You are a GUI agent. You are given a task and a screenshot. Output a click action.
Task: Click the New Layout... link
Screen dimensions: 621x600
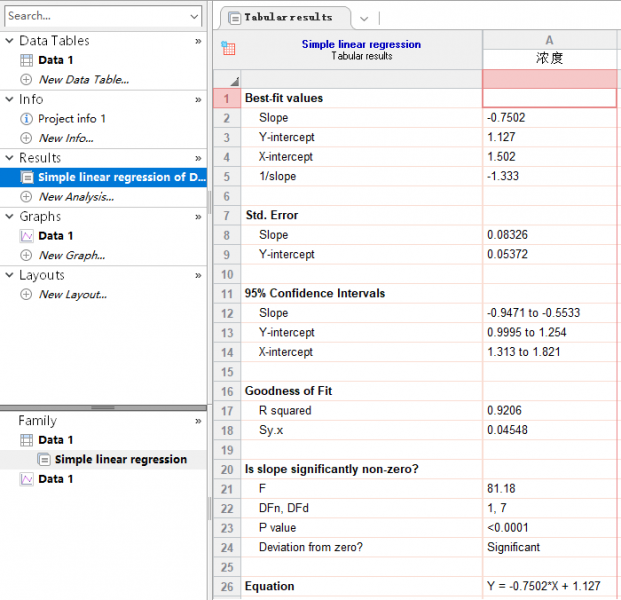73,295
